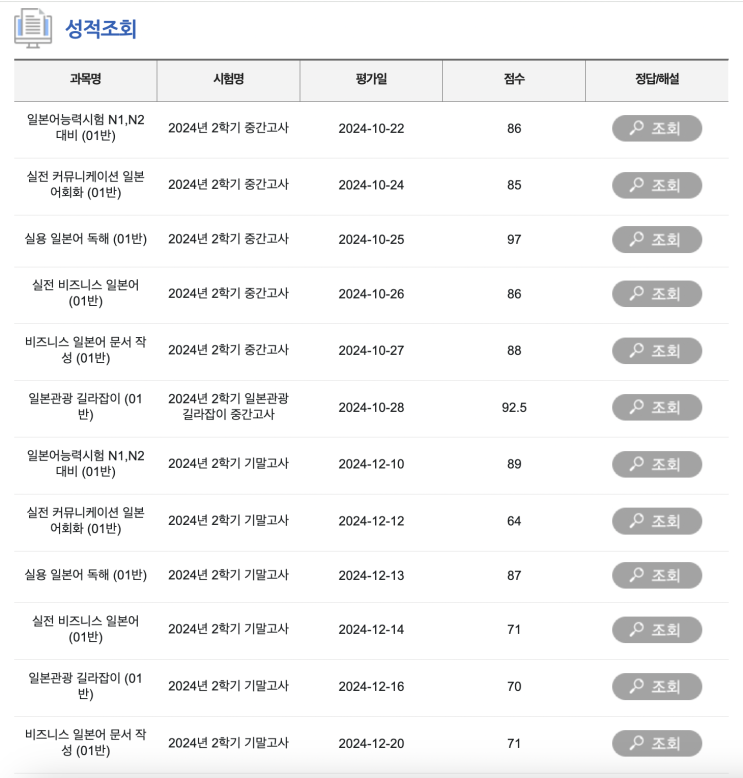Open 조회 for 2024-10-27 midterm
Image resolution: width=743 pixels, height=778 pixels.
[657, 351]
